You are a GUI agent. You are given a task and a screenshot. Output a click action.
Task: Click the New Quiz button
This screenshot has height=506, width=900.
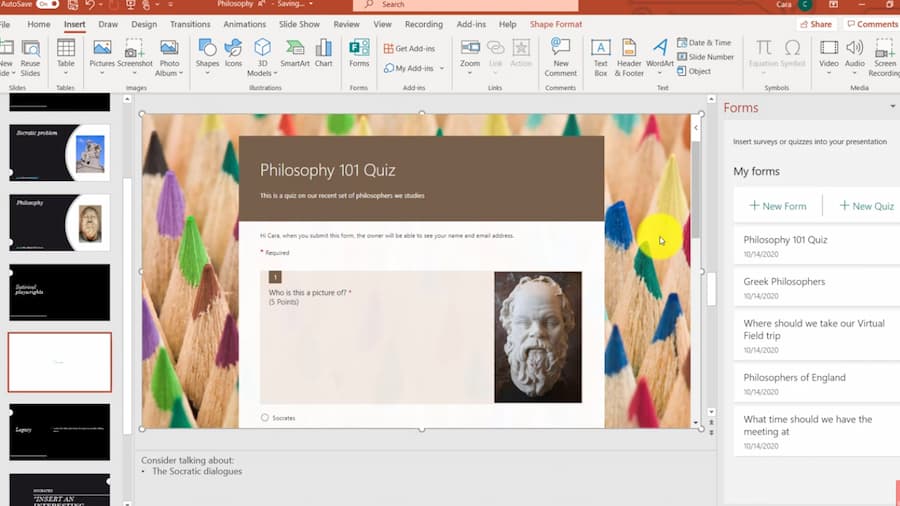pos(866,206)
